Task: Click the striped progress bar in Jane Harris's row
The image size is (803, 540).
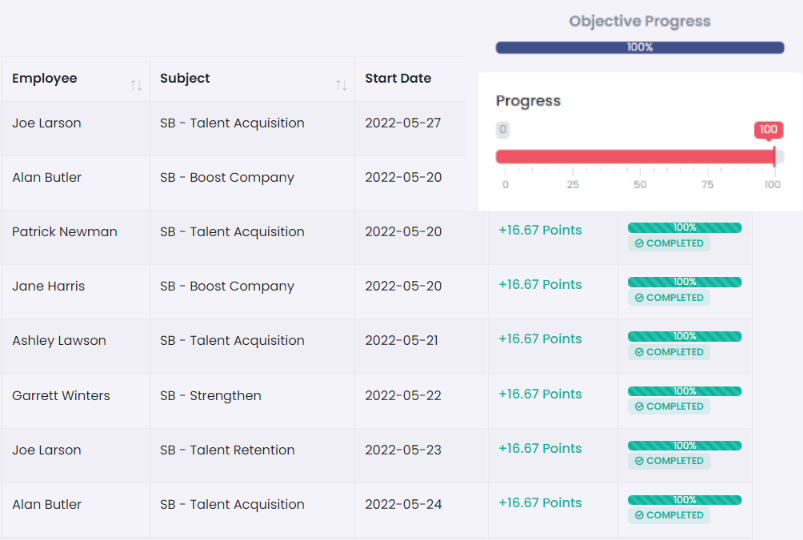Action: [x=685, y=282]
